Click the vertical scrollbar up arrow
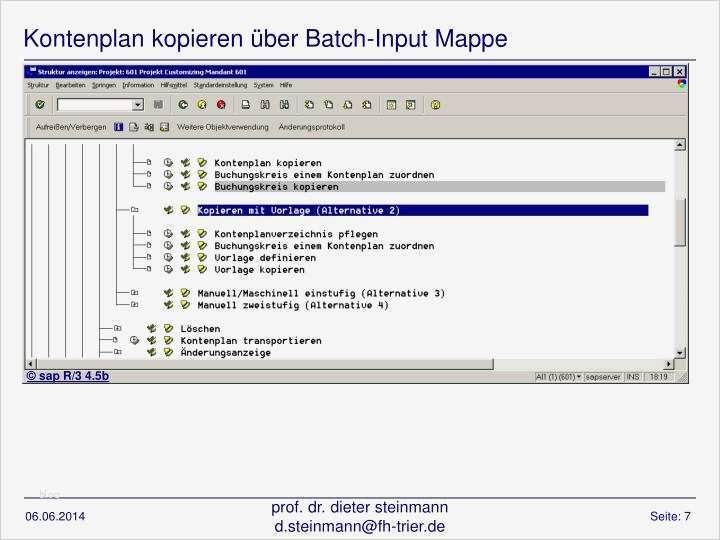This screenshot has height=540, width=720. (x=680, y=145)
